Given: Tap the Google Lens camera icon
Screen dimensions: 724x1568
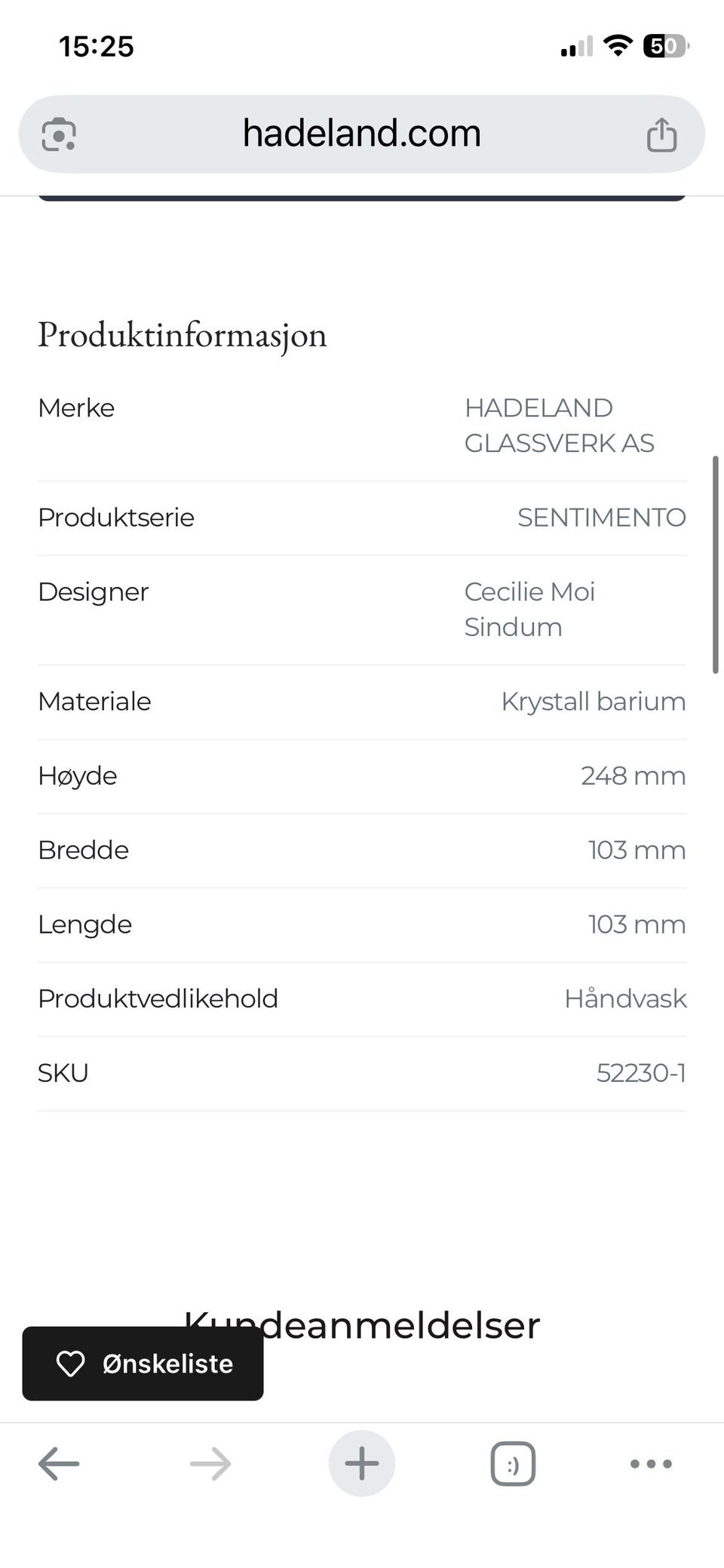Looking at the screenshot, I should (58, 134).
